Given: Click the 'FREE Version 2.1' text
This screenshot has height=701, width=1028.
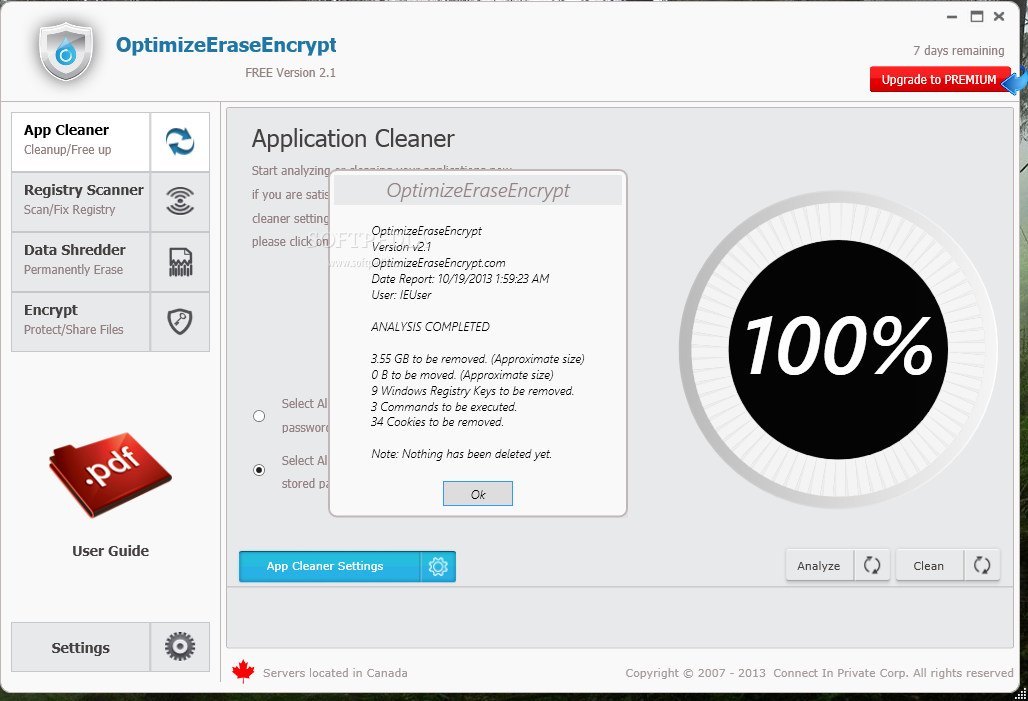Looking at the screenshot, I should (x=290, y=73).
